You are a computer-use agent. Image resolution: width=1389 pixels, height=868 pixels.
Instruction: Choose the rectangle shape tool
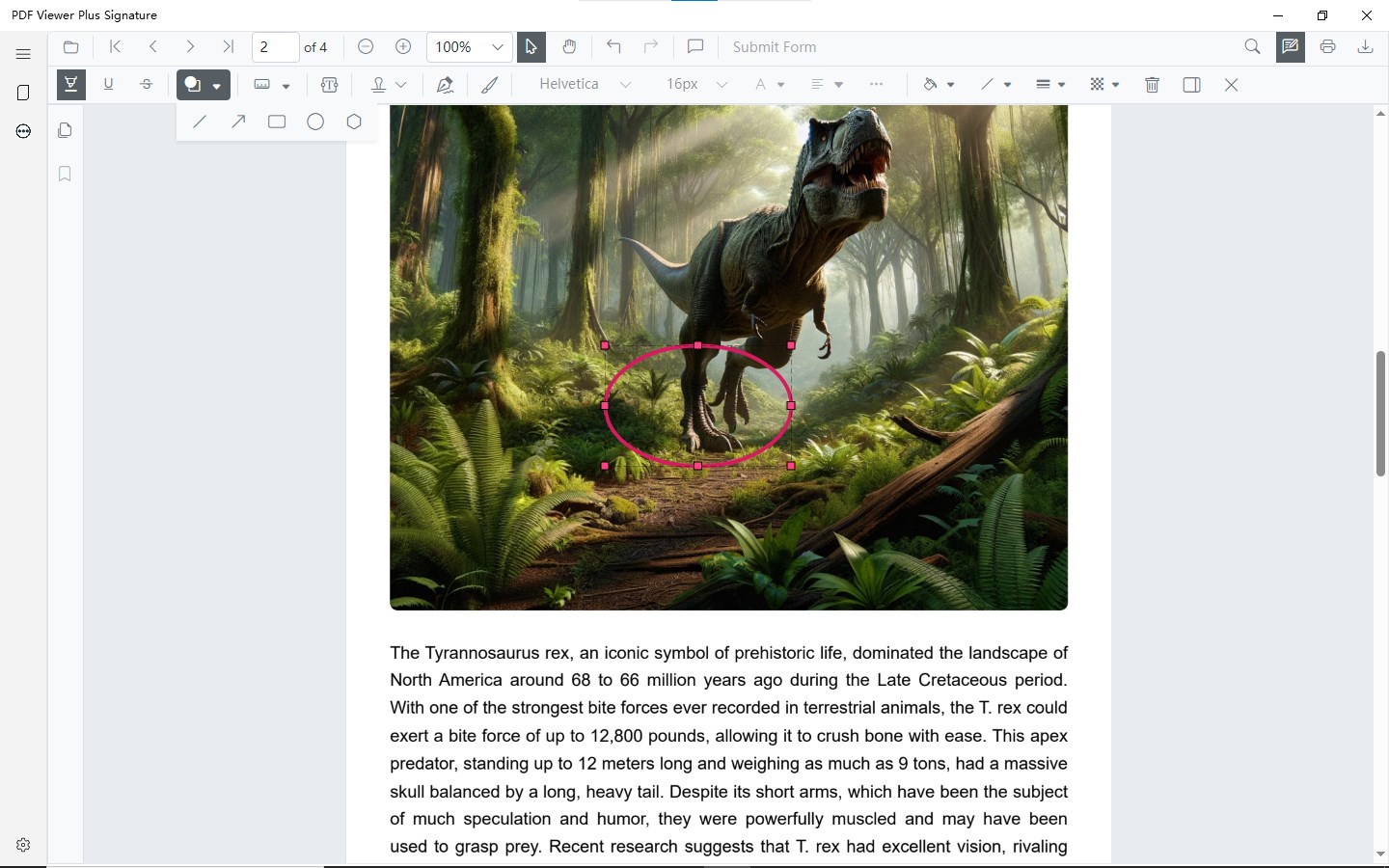tap(277, 122)
